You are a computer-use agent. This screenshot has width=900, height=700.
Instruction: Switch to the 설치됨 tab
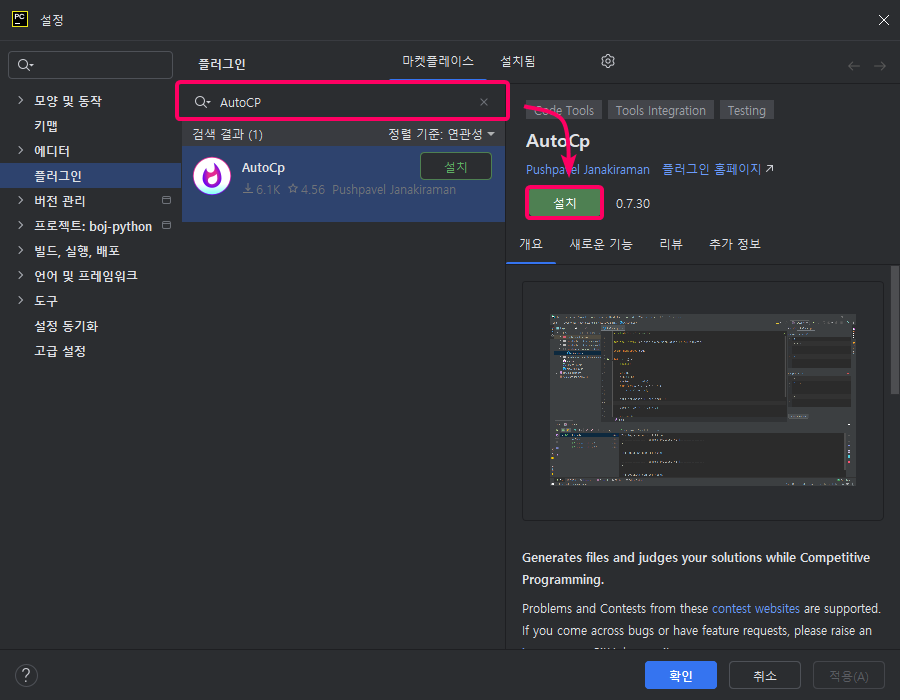click(x=518, y=61)
